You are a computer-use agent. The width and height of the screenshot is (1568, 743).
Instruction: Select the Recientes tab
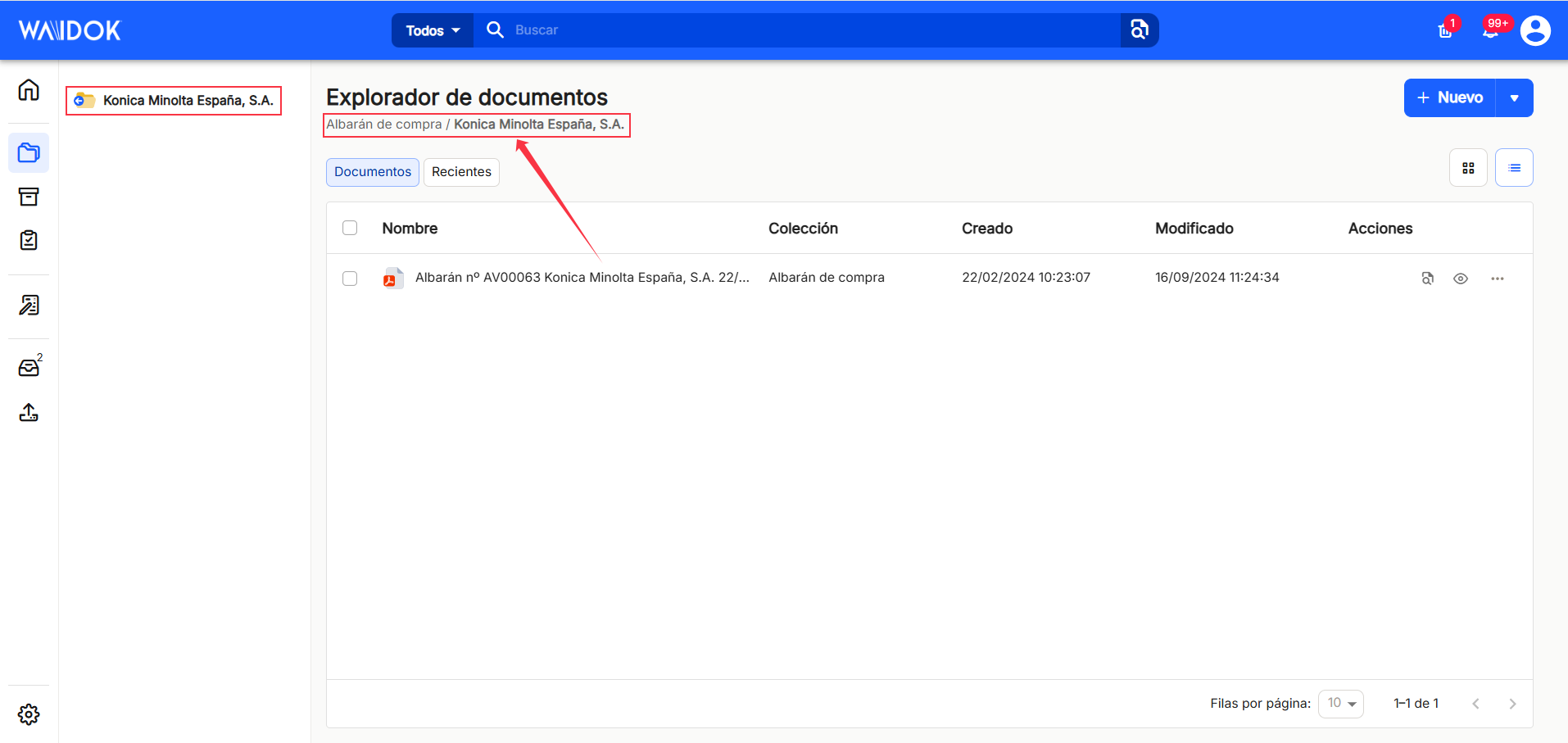(x=461, y=172)
